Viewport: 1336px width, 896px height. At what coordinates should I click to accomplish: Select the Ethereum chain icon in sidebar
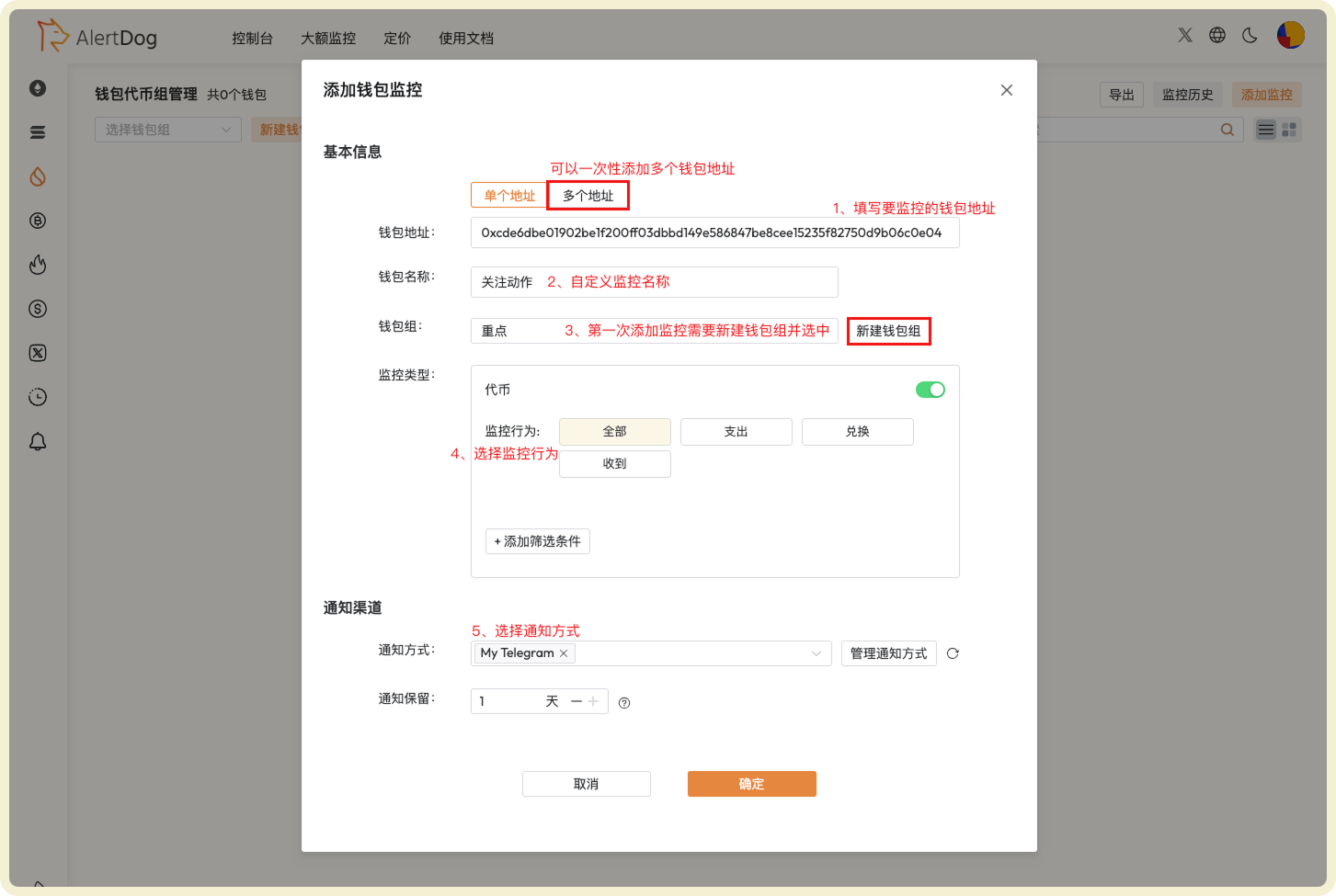coord(38,88)
